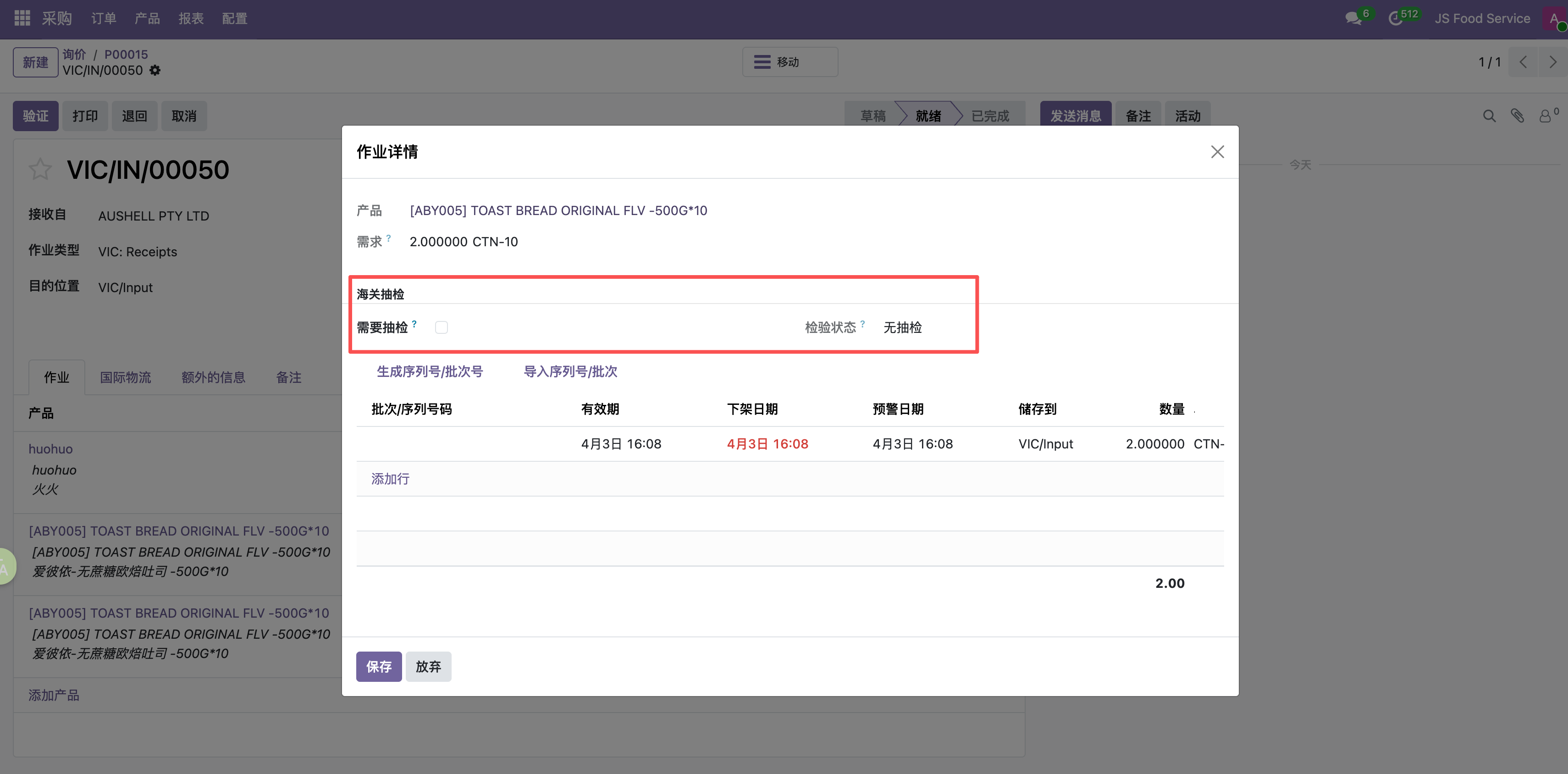Screen dimensions: 1568x774
Task: Toggle the 需要抽检 checkbox
Action: click(x=442, y=328)
